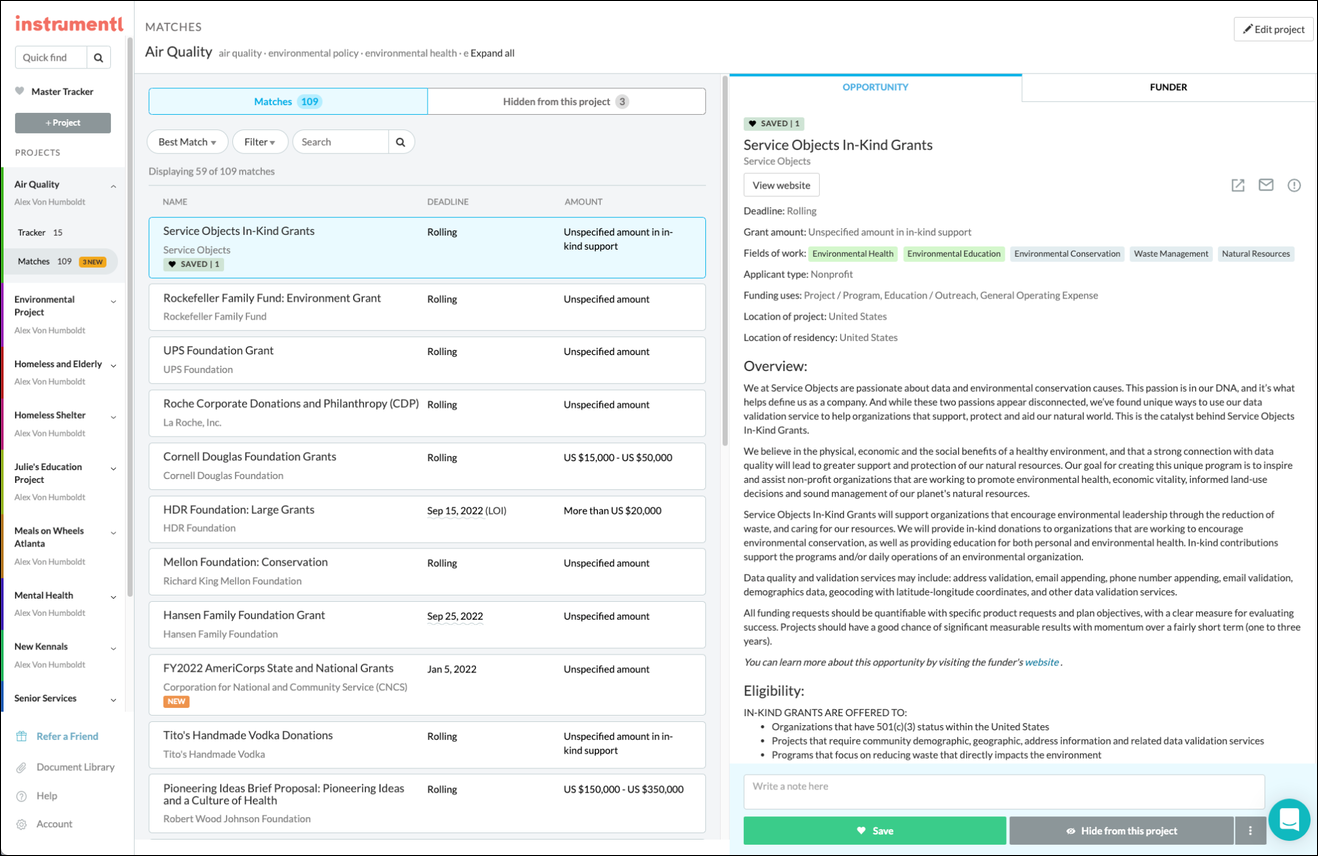Click the Quick find magnifier icon
Viewport: 1318px width, 856px height.
[x=99, y=58]
